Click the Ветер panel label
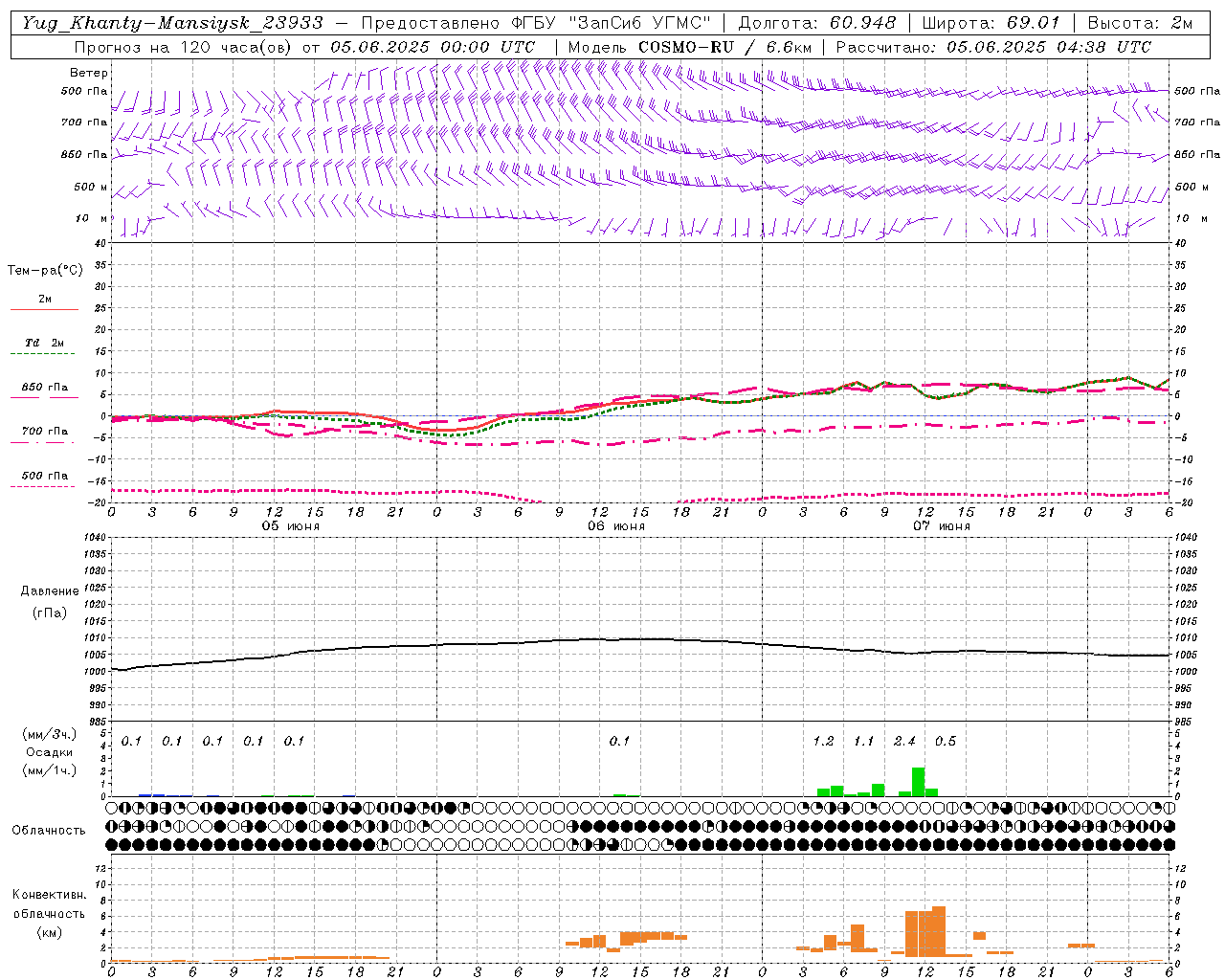Screen dimensions: 1225x980 (x=89, y=73)
